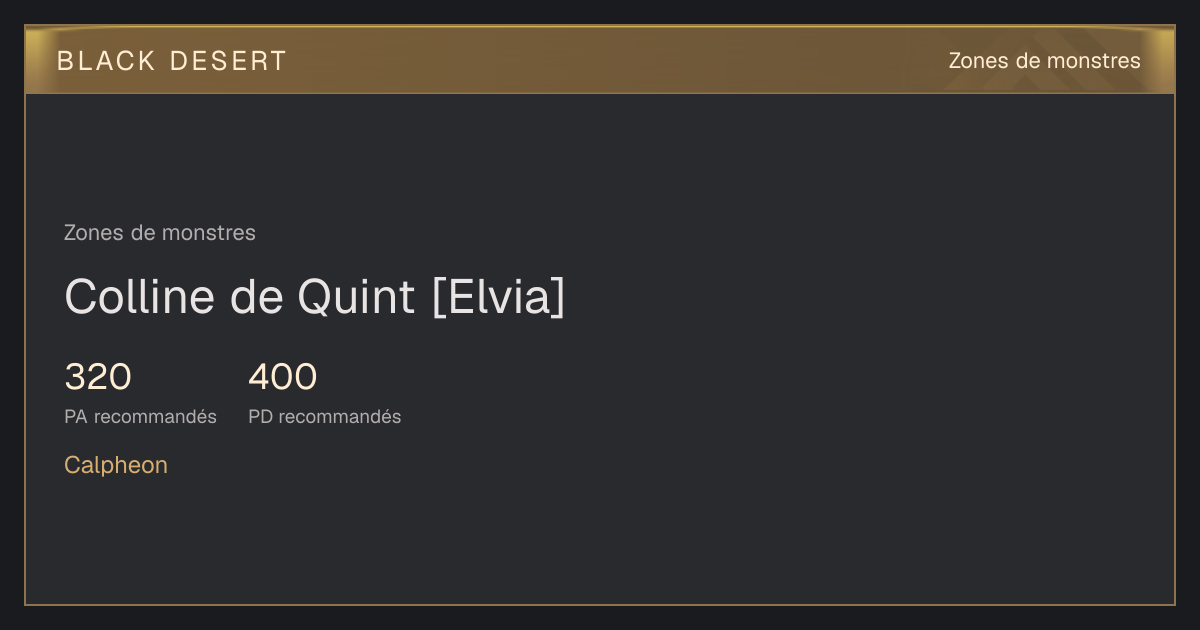
Task: Click the word monstres in header menu
Action: [x=1092, y=61]
